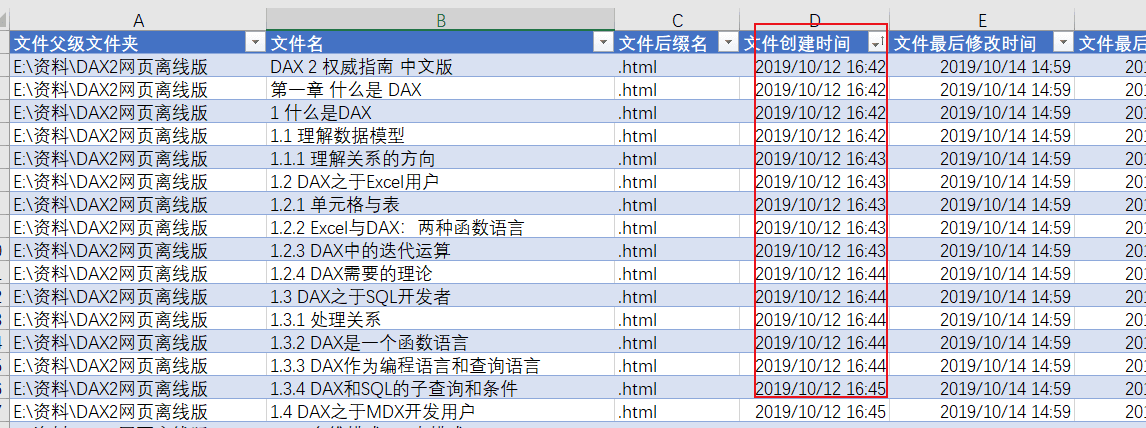Select cell '1.2 DAX之于Excel用户'
This screenshot has width=1146, height=428.
(441, 181)
